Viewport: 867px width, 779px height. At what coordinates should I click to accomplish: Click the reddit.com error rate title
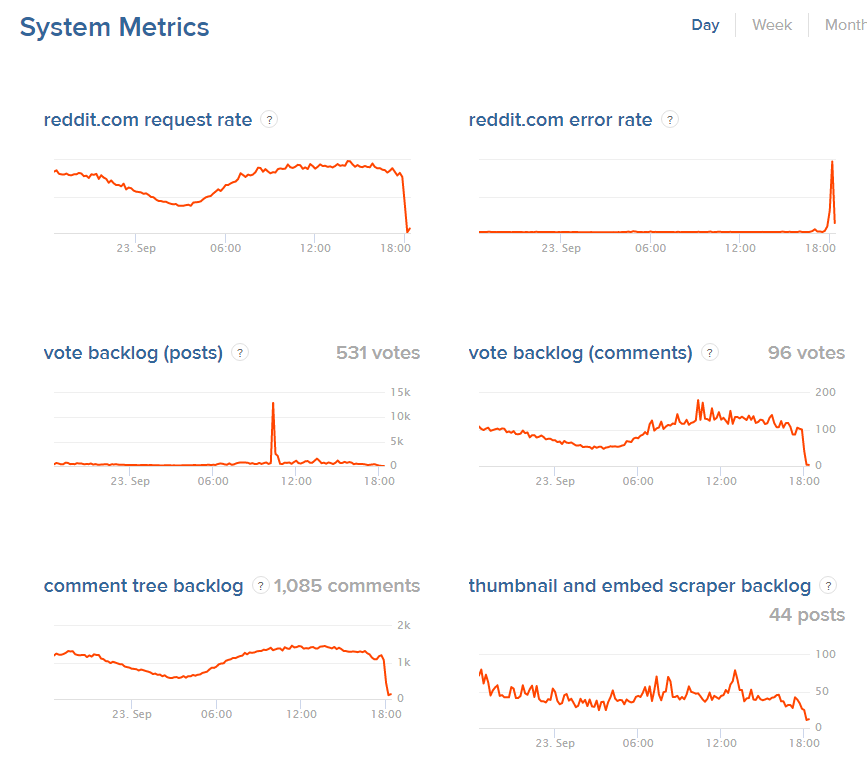click(x=560, y=119)
